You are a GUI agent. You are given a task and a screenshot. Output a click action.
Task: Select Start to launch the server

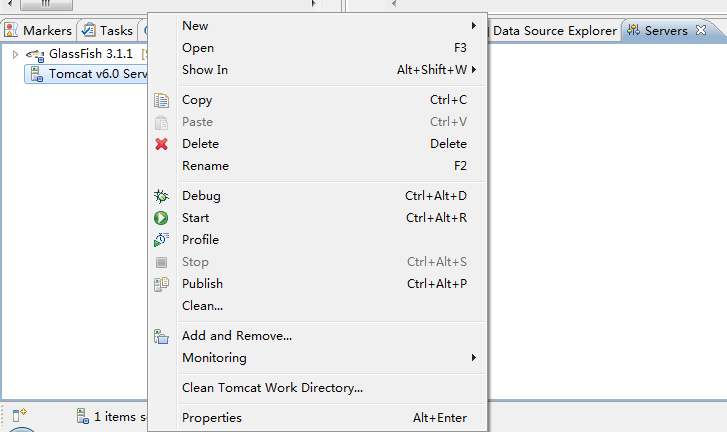tap(330, 218)
